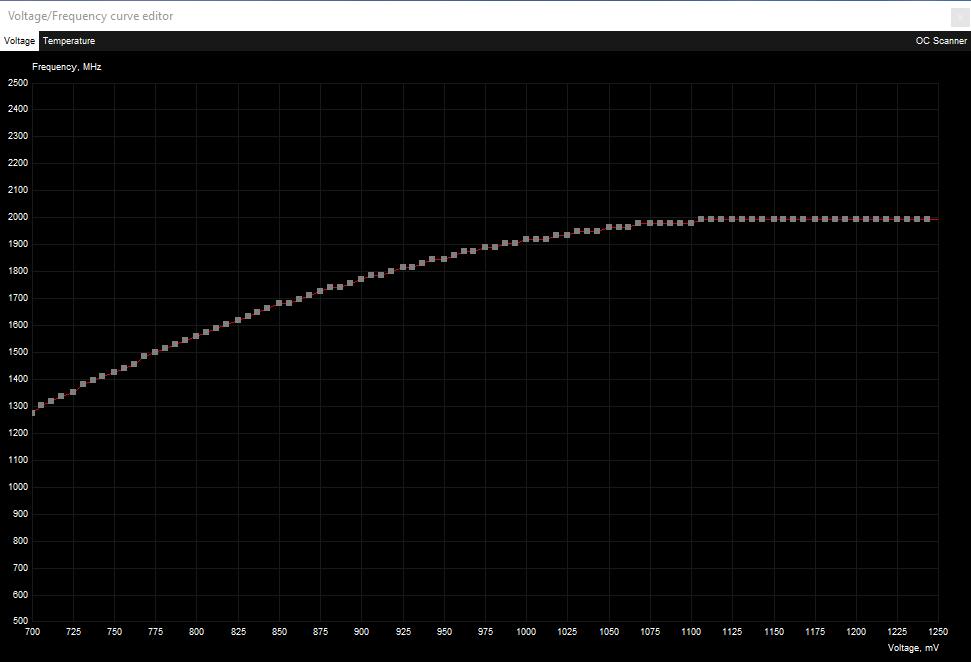Select the first curve point at 700 mV
The image size is (971, 662).
(x=33, y=412)
